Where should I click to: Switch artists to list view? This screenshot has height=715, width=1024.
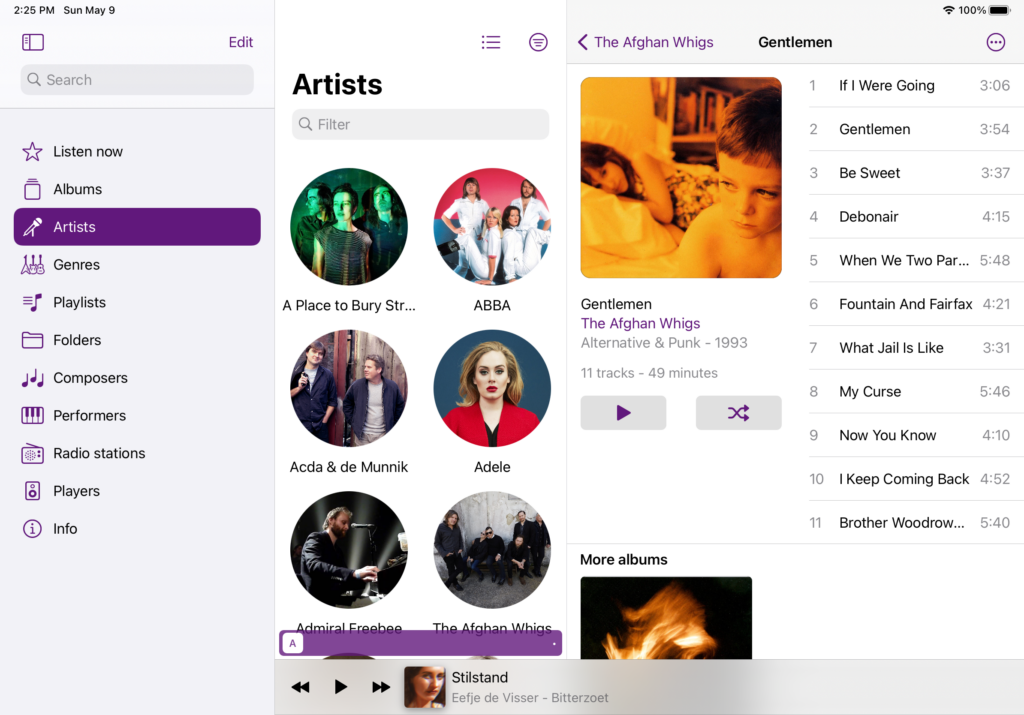490,42
